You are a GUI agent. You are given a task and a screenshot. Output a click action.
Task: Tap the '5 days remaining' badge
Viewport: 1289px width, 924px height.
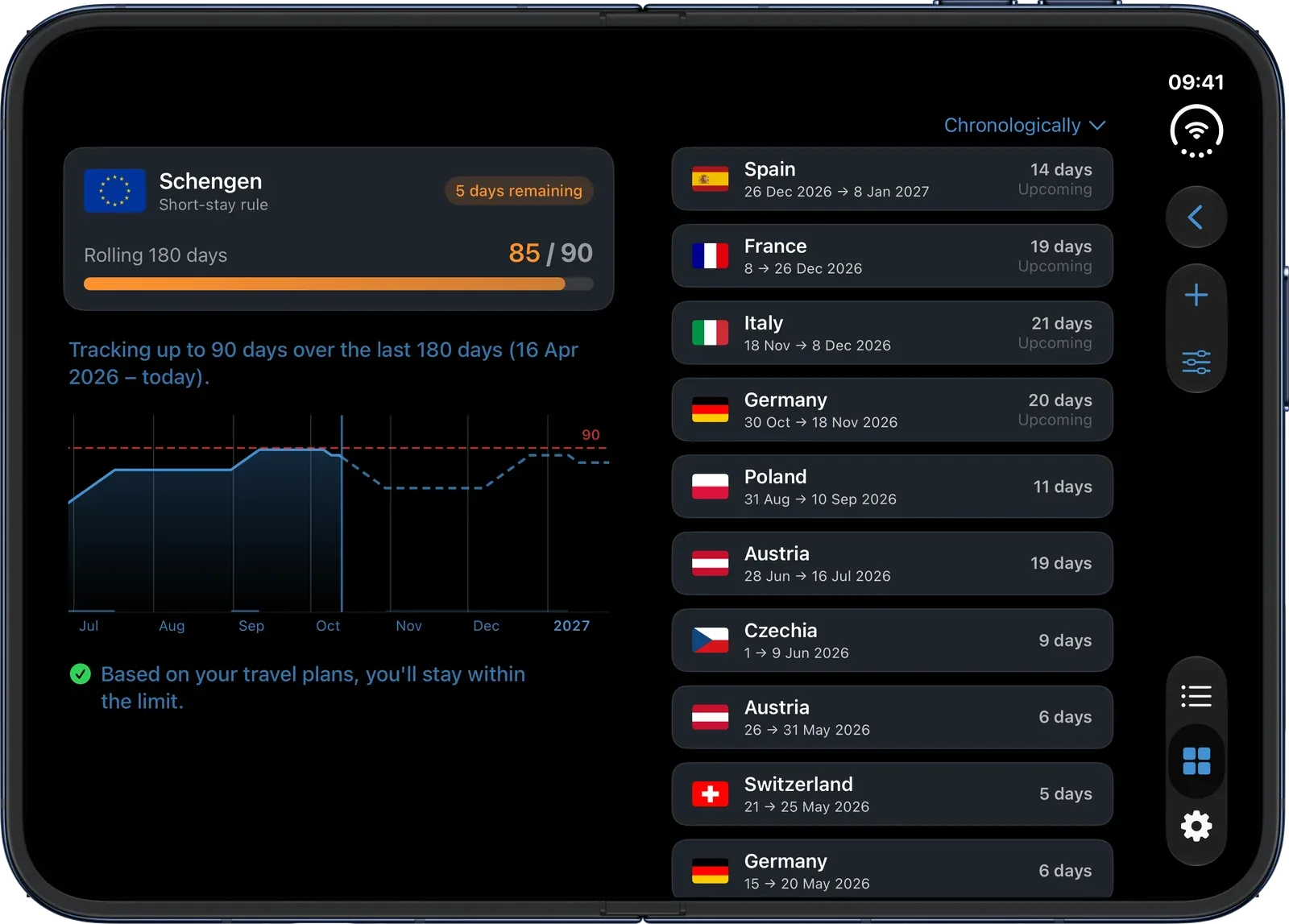(x=519, y=191)
